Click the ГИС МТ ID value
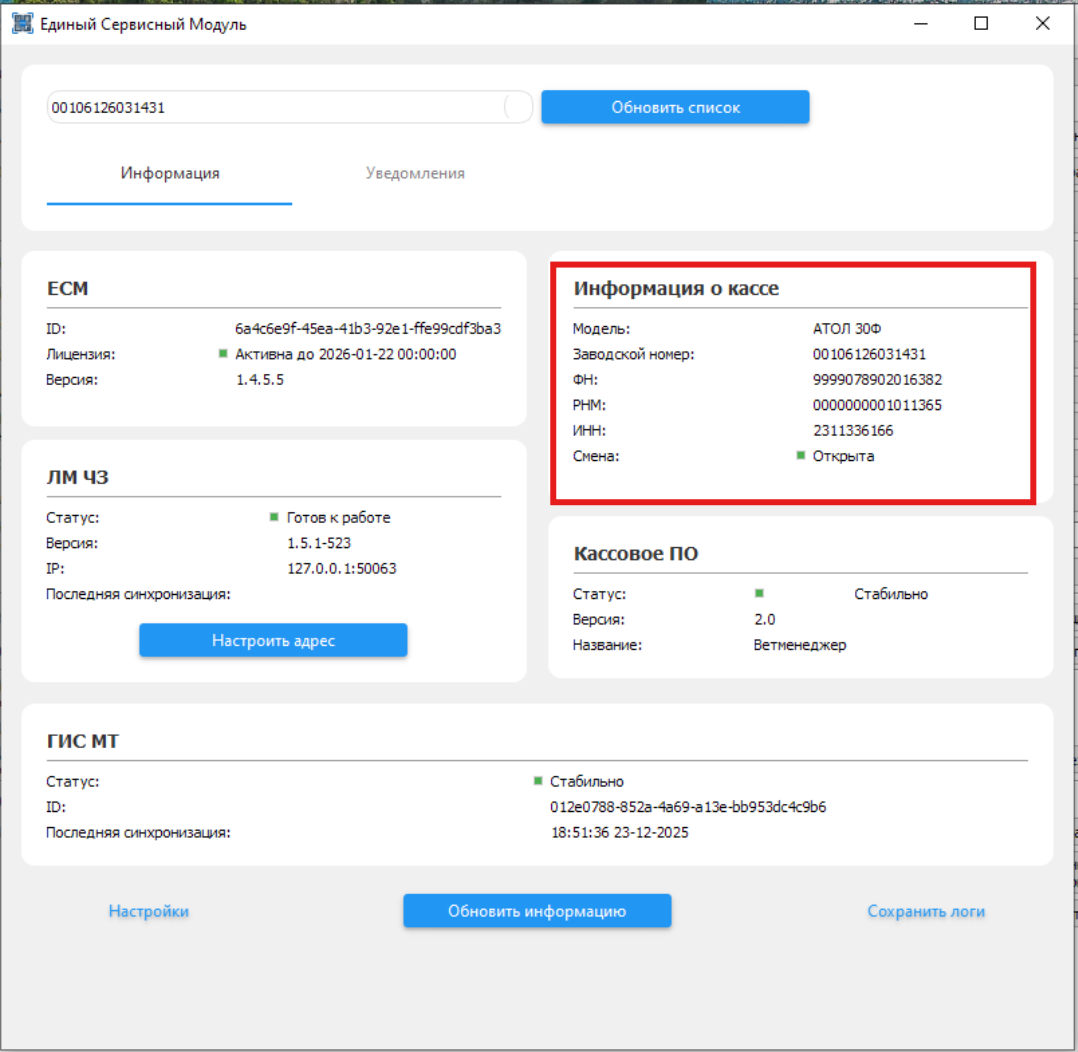This screenshot has height=1052, width=1078. pos(681,807)
